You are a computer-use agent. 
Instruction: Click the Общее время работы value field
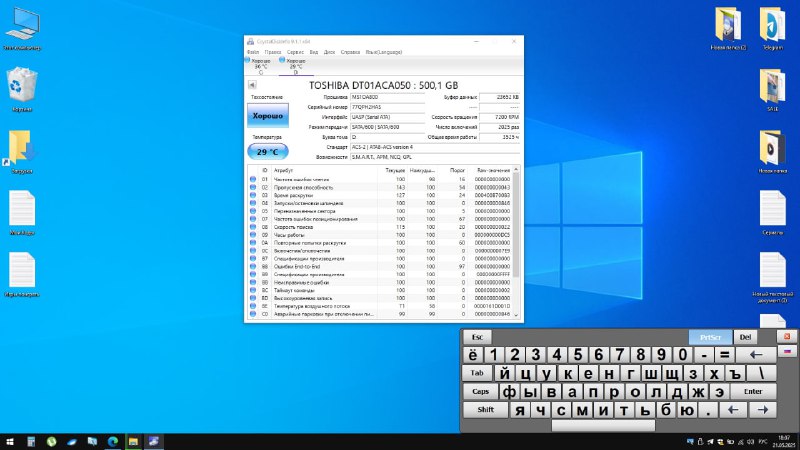[499, 137]
